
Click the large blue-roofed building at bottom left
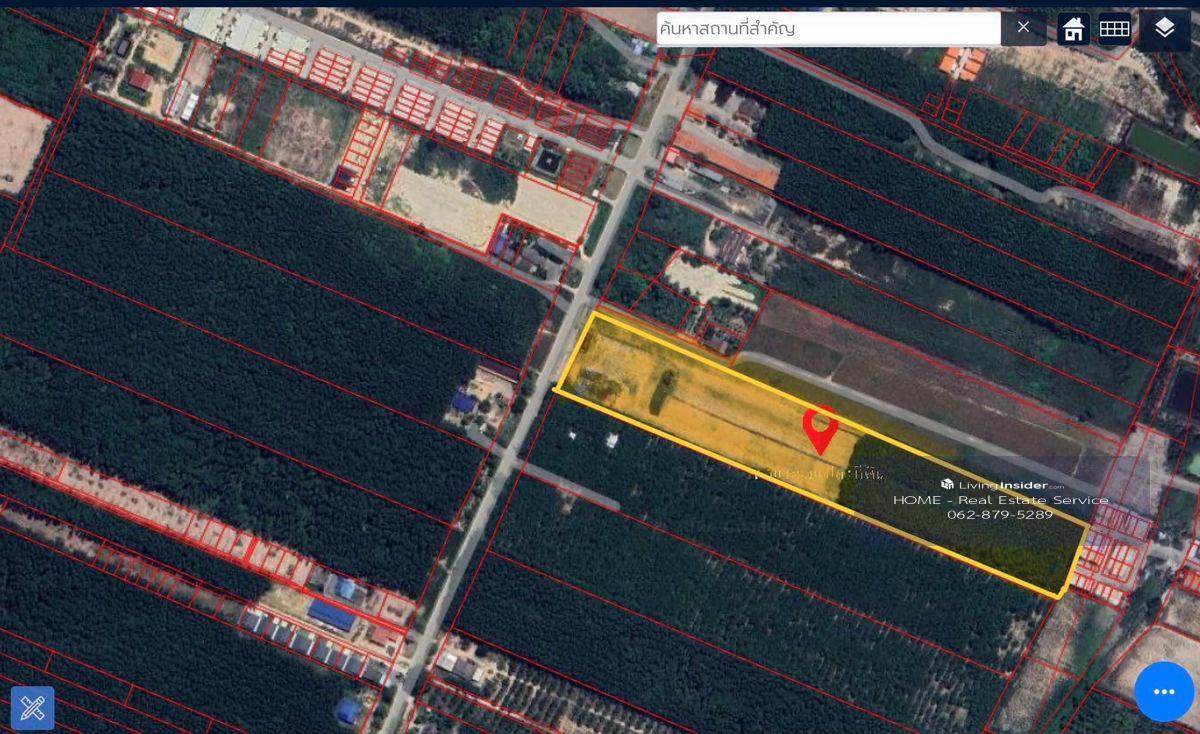click(x=331, y=613)
